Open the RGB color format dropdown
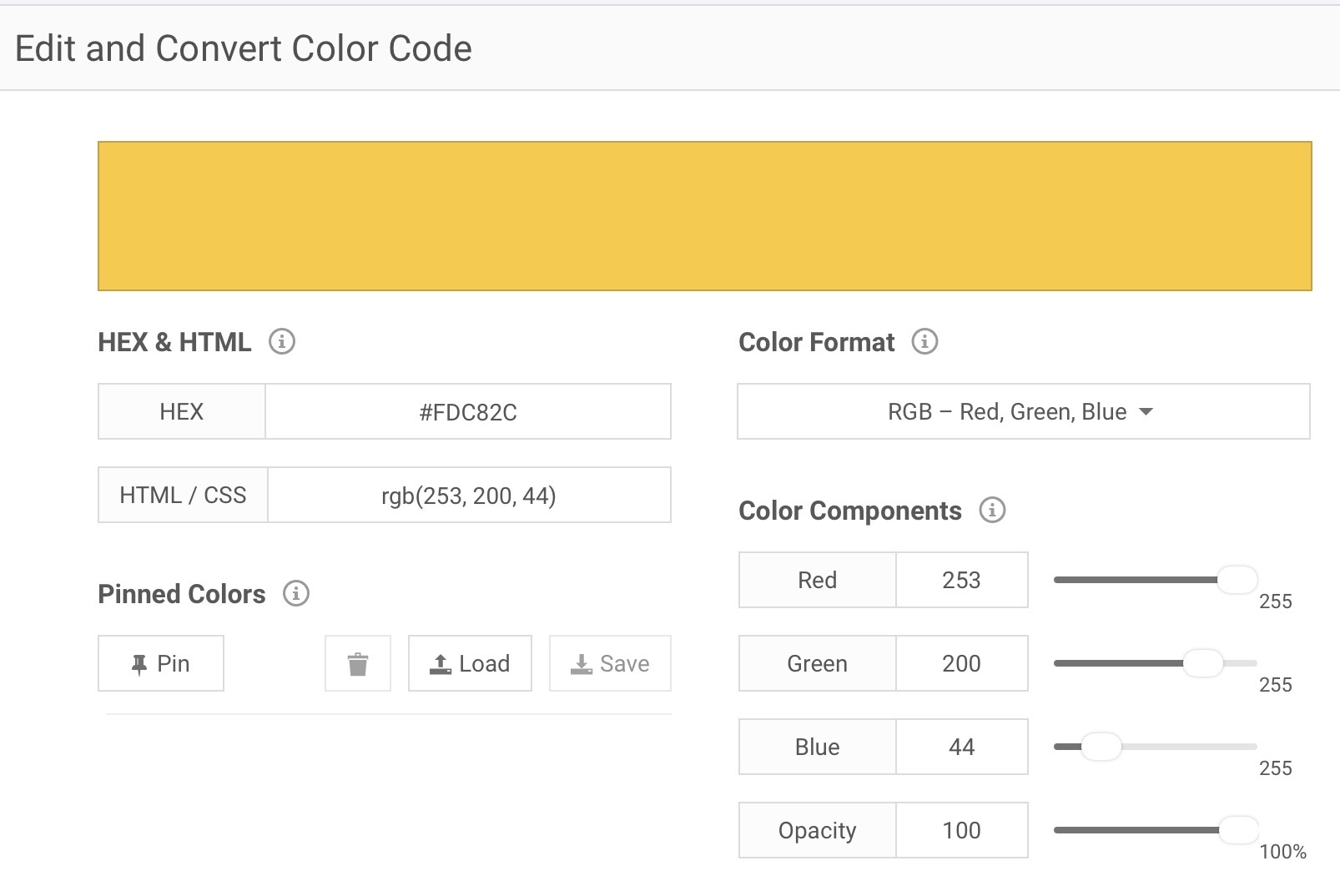The image size is (1340, 896). pos(1024,411)
